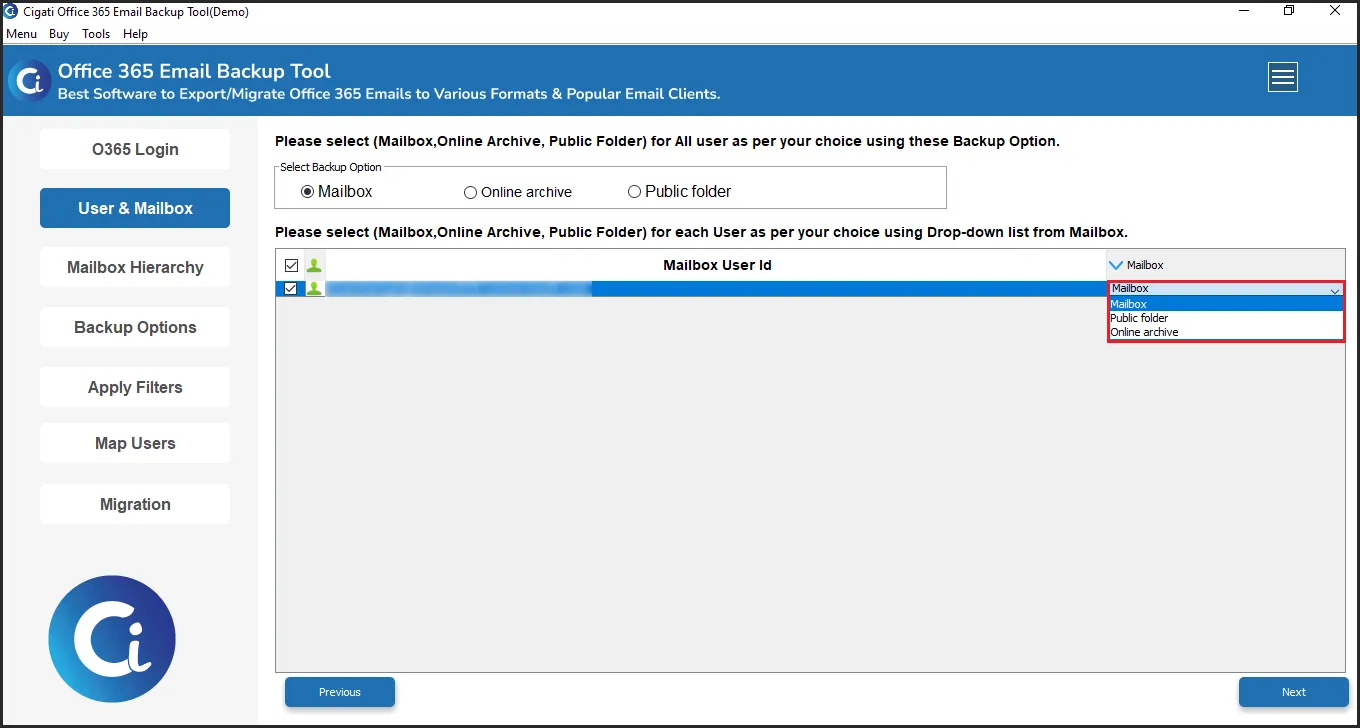Screen dimensions: 1360x728
Task: Click the Select Backup Option group label
Action: click(x=331, y=167)
